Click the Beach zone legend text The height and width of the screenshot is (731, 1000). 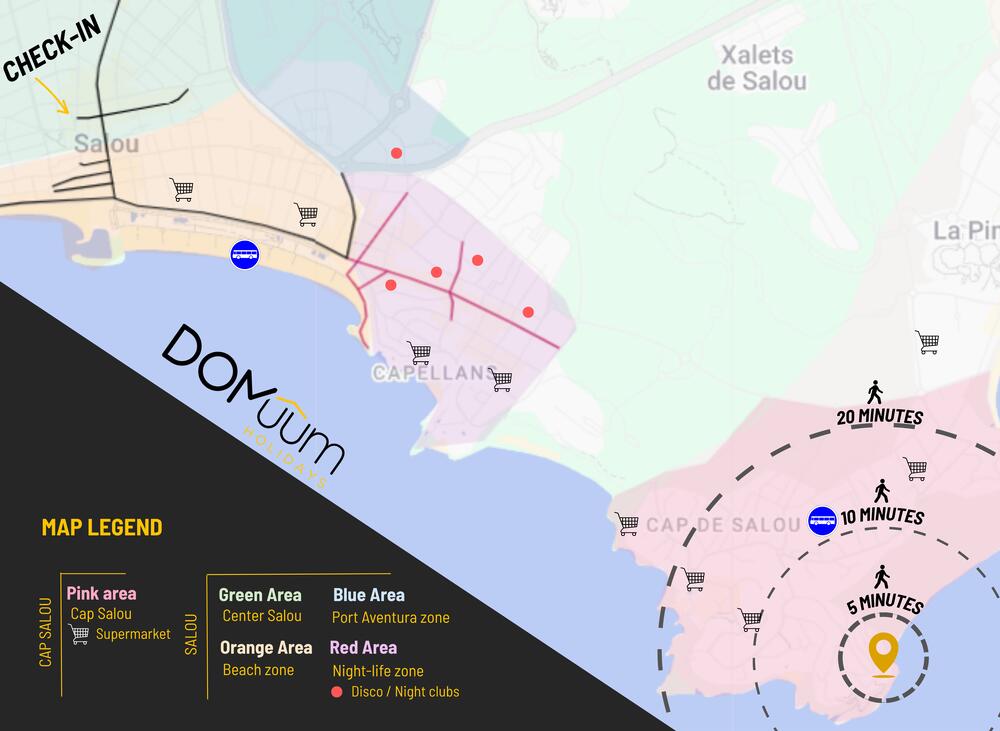coord(258,670)
